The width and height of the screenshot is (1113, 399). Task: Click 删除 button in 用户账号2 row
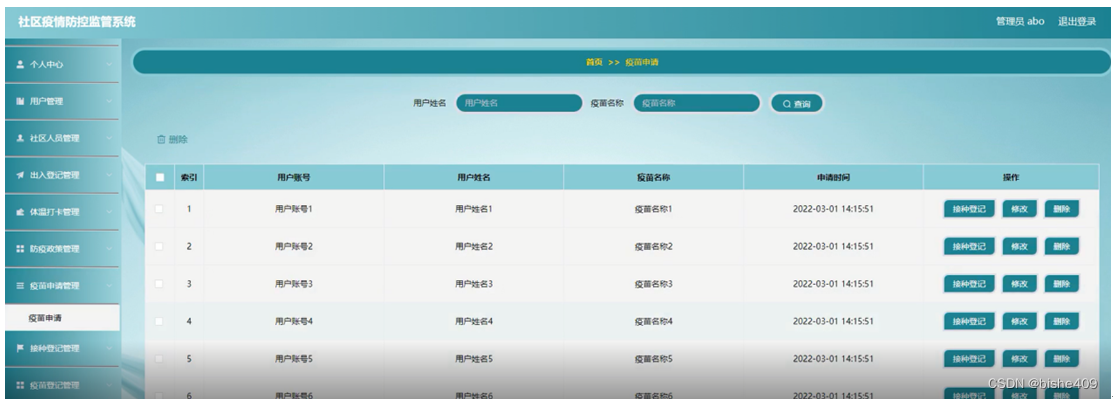(x=1062, y=246)
